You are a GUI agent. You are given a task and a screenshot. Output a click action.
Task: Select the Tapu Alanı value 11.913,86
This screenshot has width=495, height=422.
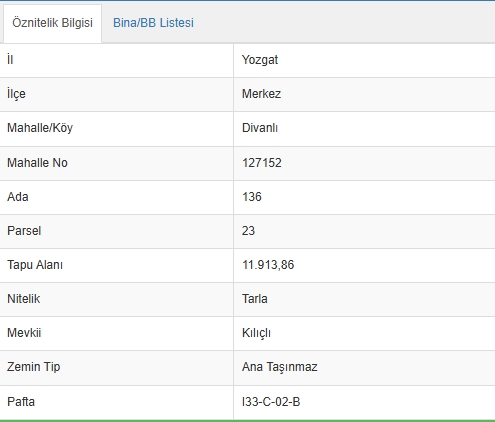[x=268, y=265]
